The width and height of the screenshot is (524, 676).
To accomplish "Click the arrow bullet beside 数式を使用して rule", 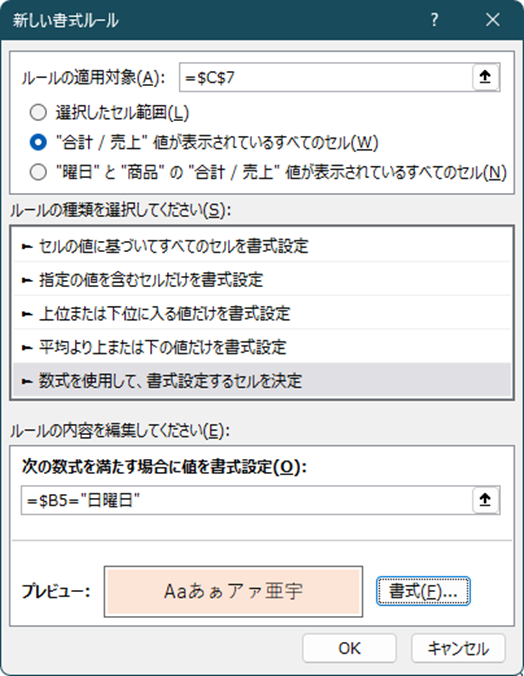I will point(27,381).
